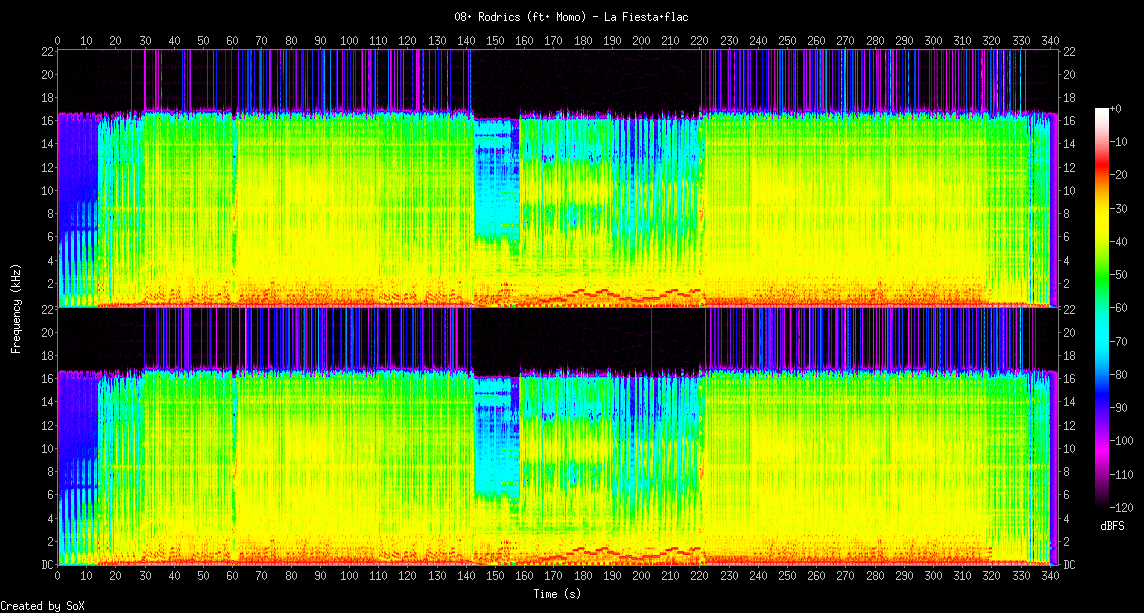Select the 0 mark on the bottom time axis
Viewport: 1144px width, 613px height.
(x=58, y=577)
